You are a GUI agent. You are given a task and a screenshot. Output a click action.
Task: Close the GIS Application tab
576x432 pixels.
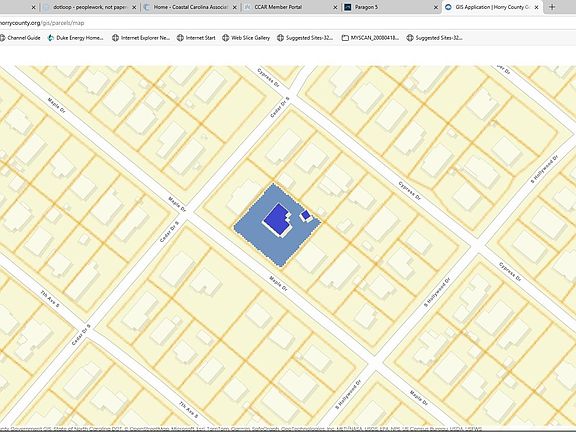536,7
